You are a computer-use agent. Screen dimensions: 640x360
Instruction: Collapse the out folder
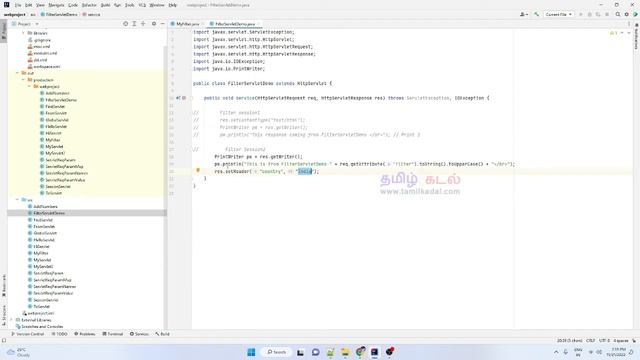click(18, 73)
